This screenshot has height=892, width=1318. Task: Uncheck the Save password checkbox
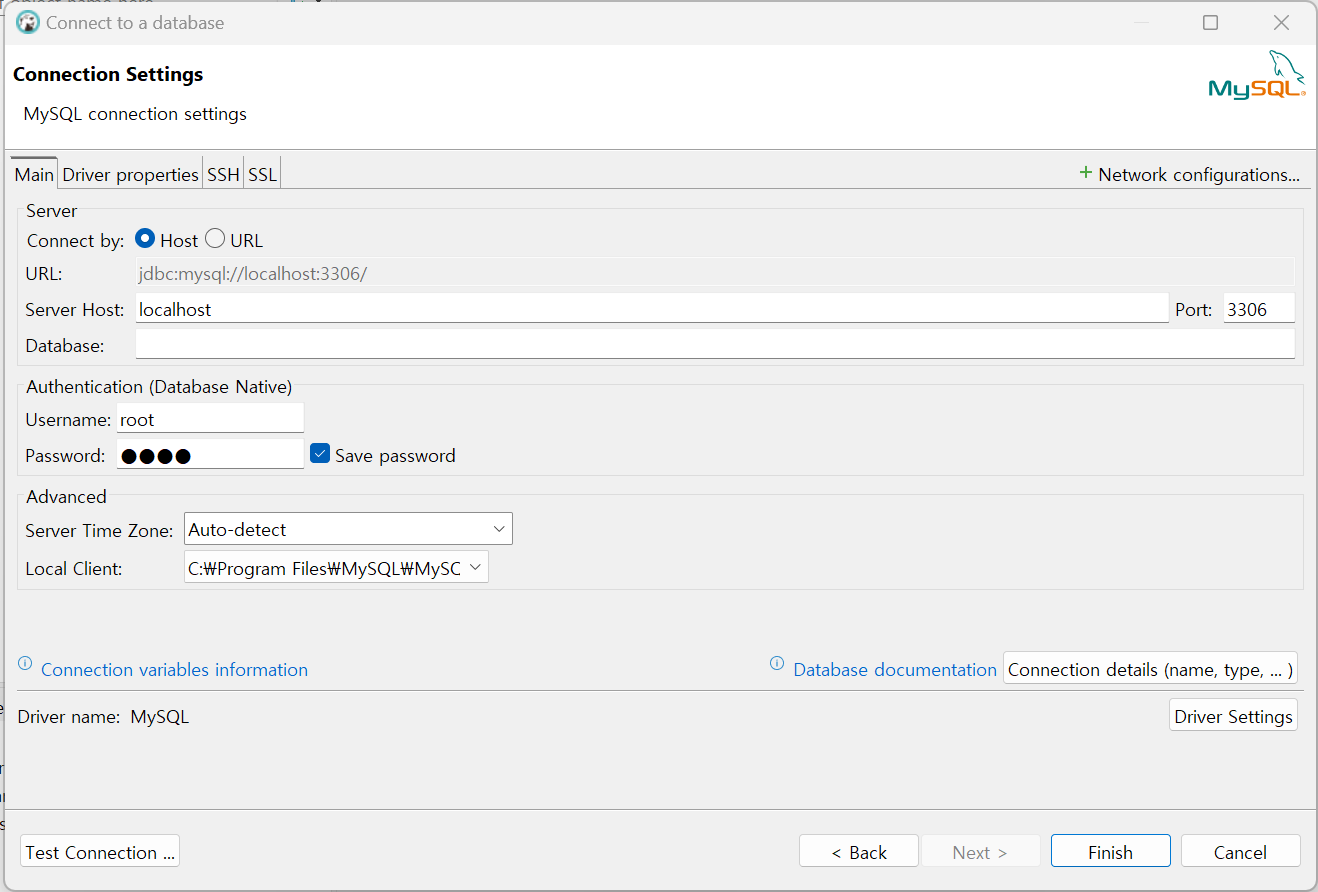tap(320, 454)
